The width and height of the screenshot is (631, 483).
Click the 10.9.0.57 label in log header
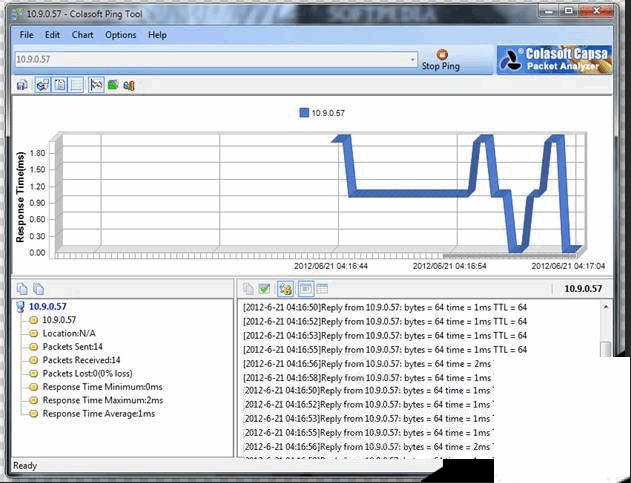[583, 289]
